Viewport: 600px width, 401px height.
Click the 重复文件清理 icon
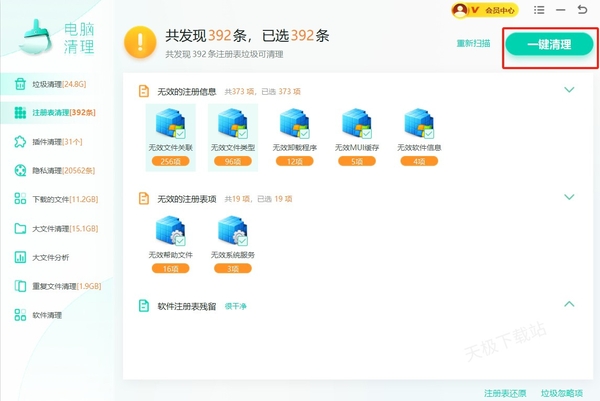pos(20,286)
